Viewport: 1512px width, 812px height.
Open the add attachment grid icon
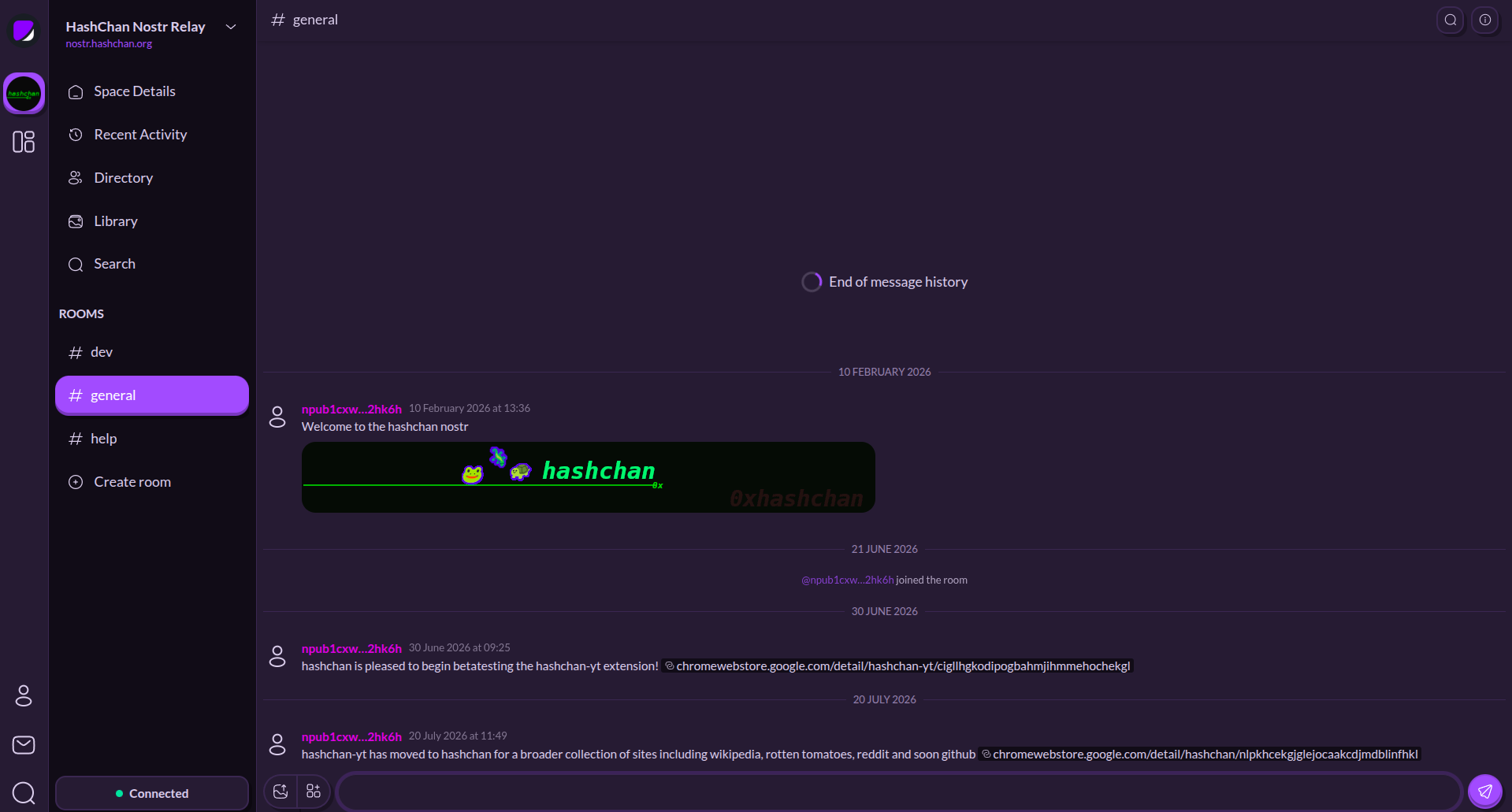(314, 792)
